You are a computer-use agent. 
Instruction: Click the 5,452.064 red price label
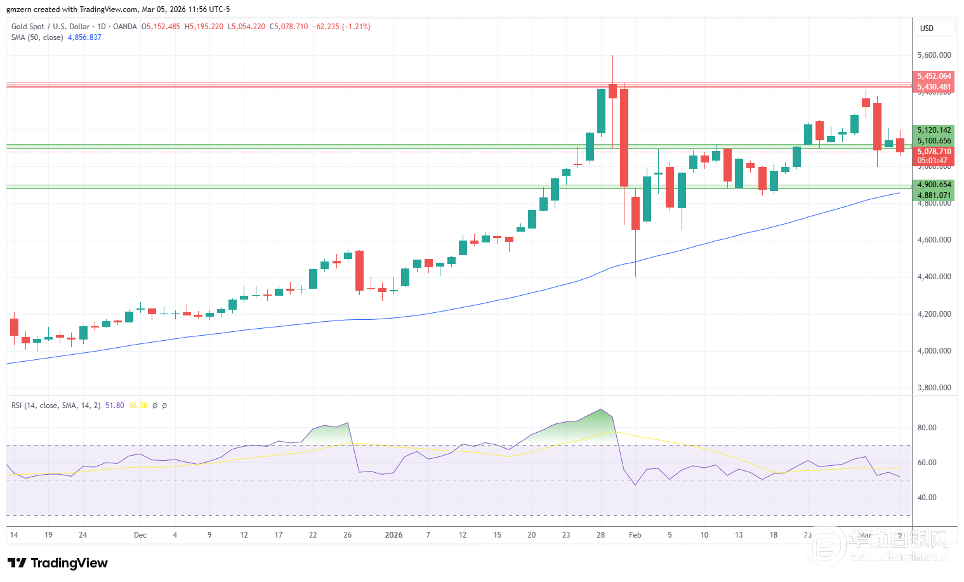[x=933, y=76]
